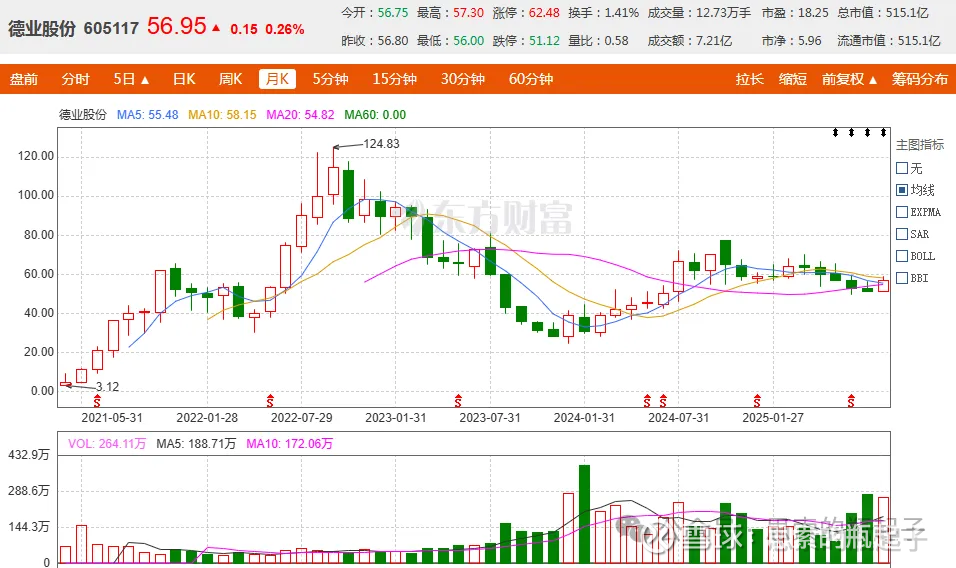Click the rightmost red S marker on the timeline
Viewport: 956px width, 568px height.
[x=851, y=401]
